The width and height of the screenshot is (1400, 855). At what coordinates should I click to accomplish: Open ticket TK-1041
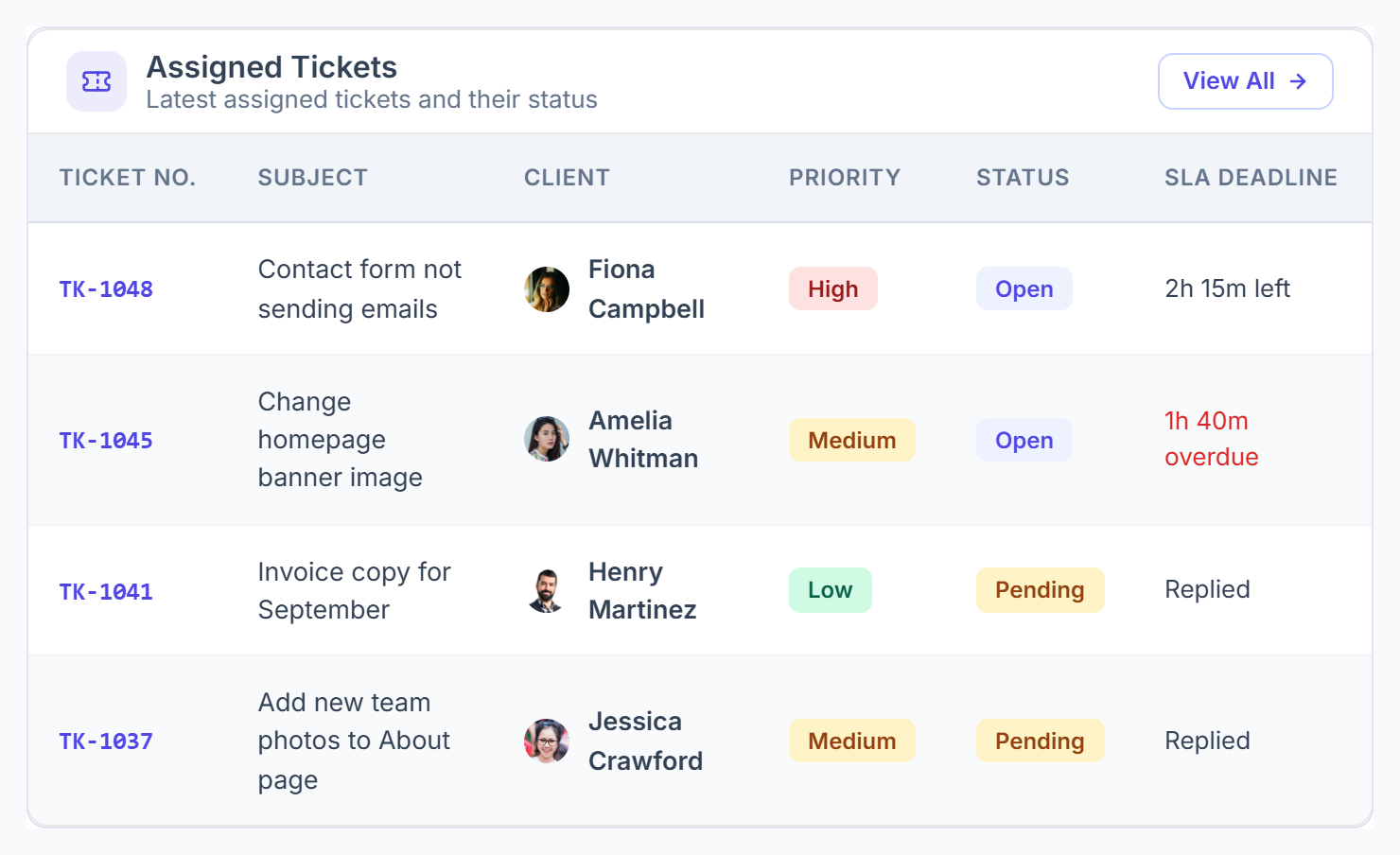tap(106, 592)
